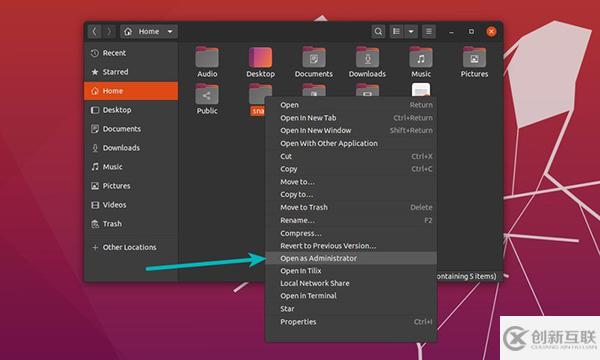Open Music in the sidebar
This screenshot has height=360, width=600.
[x=131, y=167]
